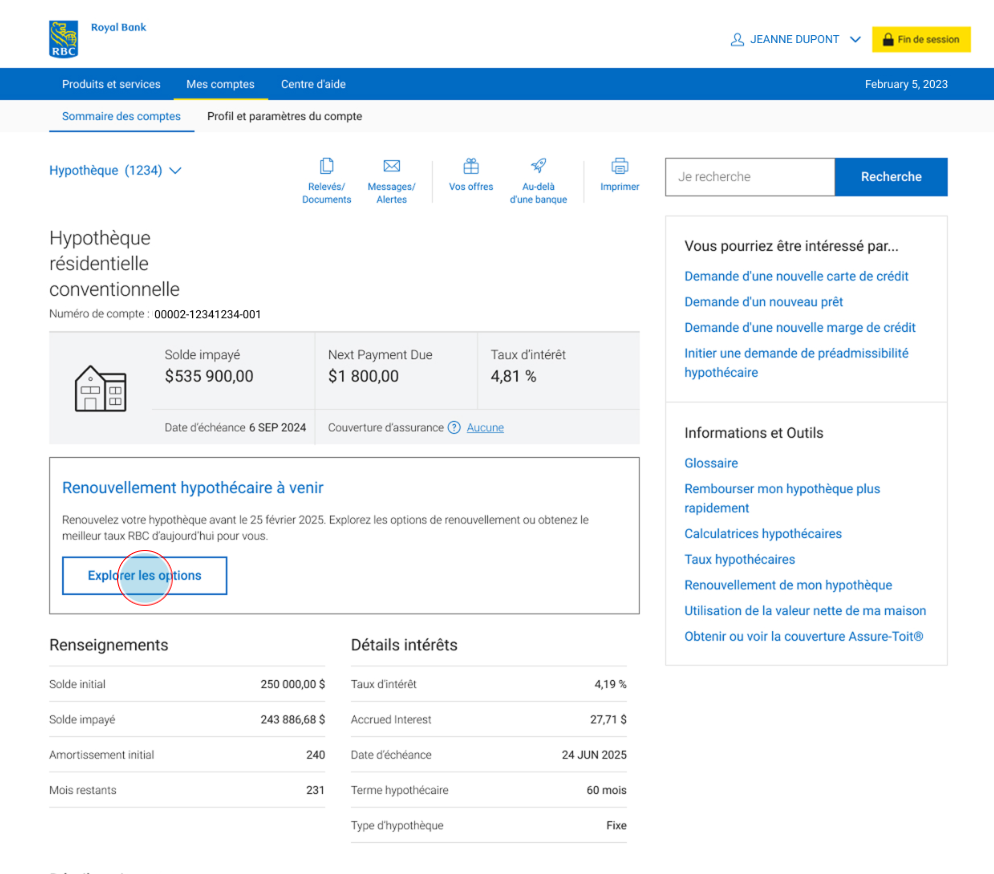Screen dimensions: 994x874
Task: Switch to Sommaire des comptes tab
Action: click(121, 116)
